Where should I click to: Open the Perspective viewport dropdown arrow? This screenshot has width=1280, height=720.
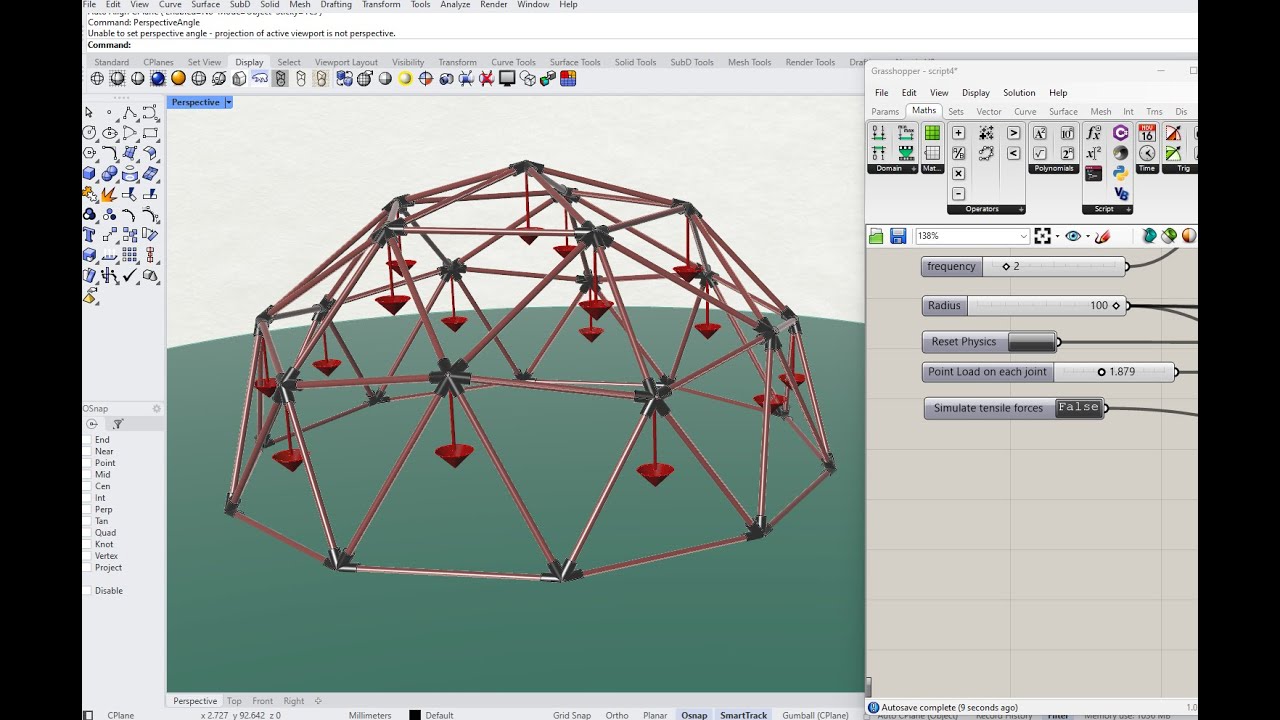pyautogui.click(x=228, y=102)
